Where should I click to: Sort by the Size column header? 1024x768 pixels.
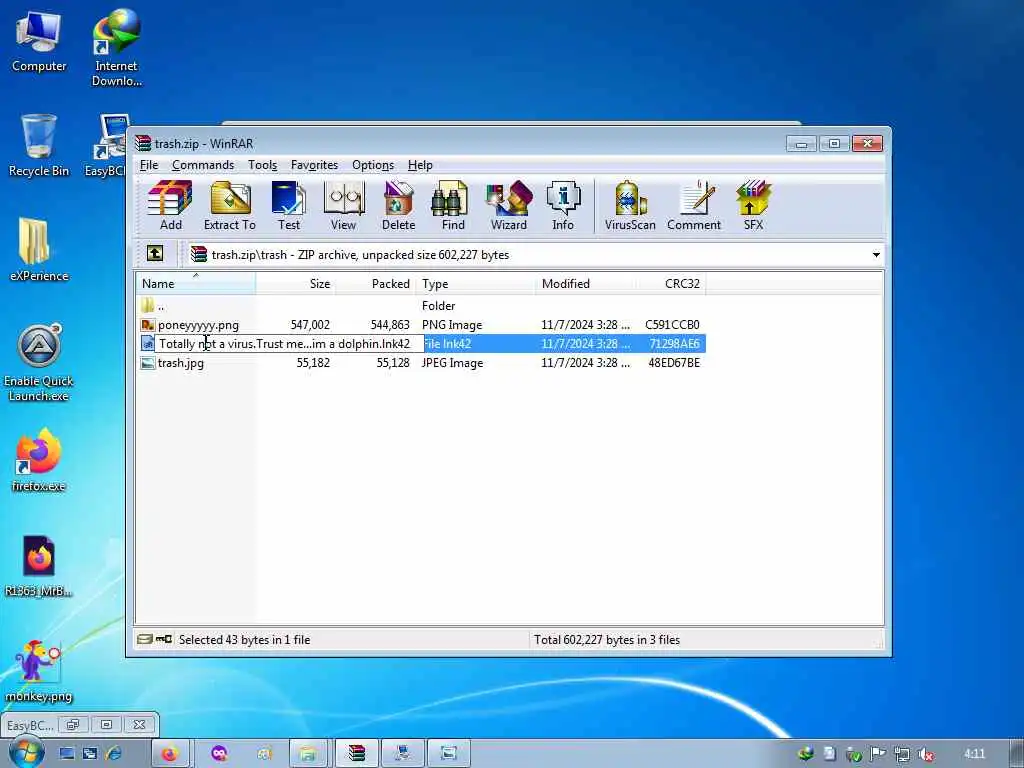[295, 283]
